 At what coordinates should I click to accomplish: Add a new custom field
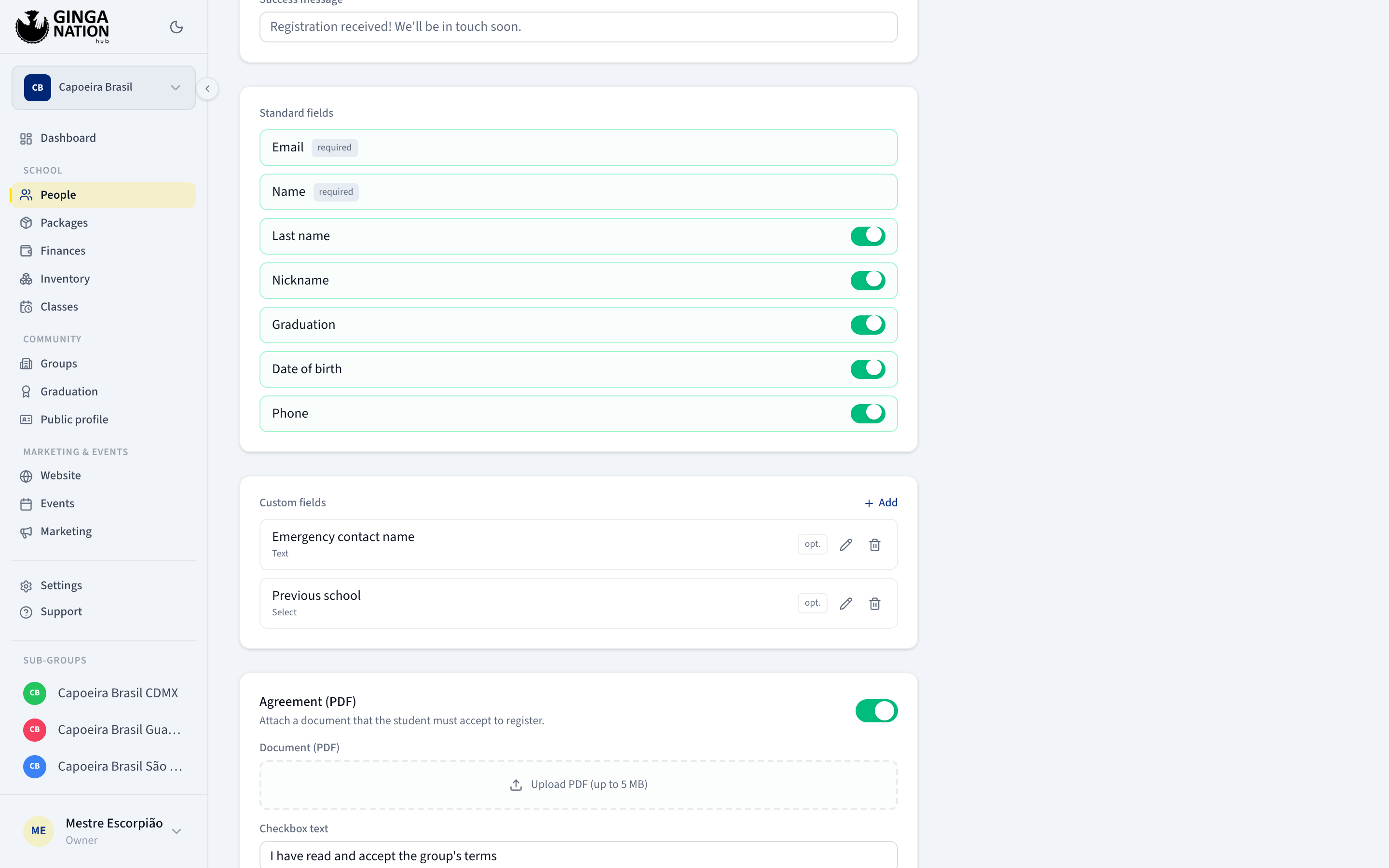(881, 503)
